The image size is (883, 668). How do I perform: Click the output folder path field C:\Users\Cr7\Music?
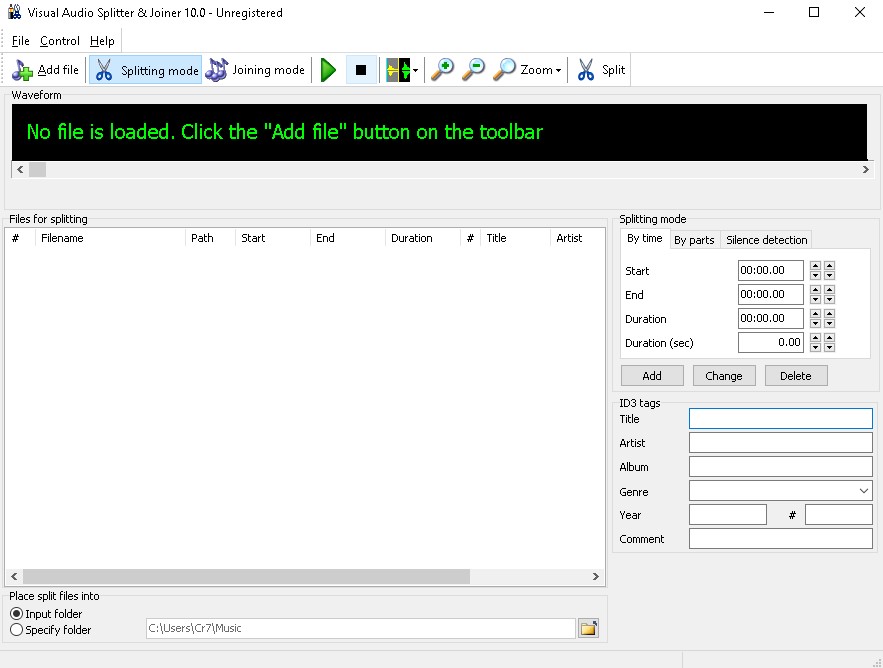click(x=360, y=628)
